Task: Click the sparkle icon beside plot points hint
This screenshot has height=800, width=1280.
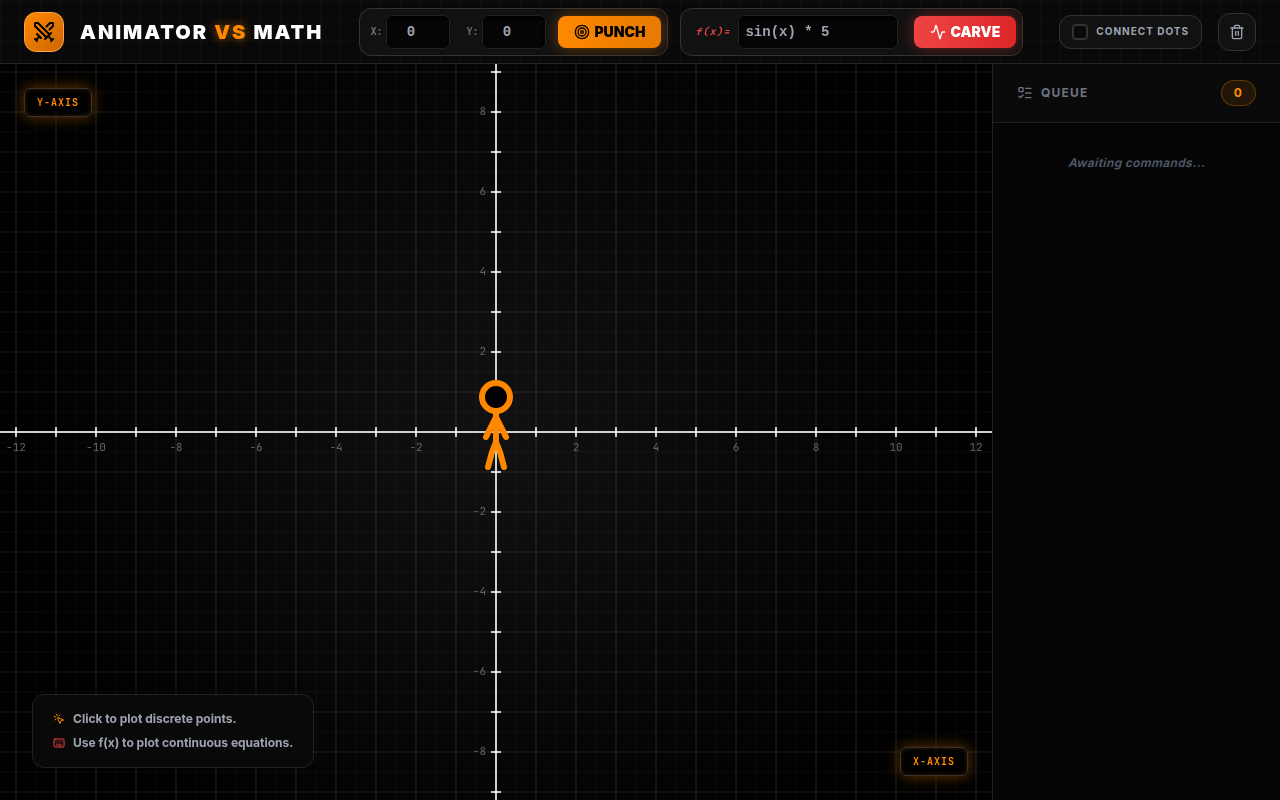Action: (59, 718)
